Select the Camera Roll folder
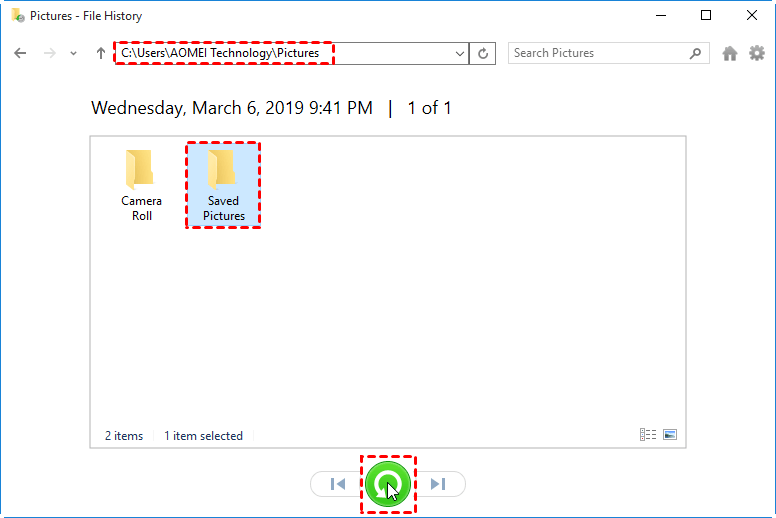Screen dimensions: 776x518 click(x=142, y=186)
